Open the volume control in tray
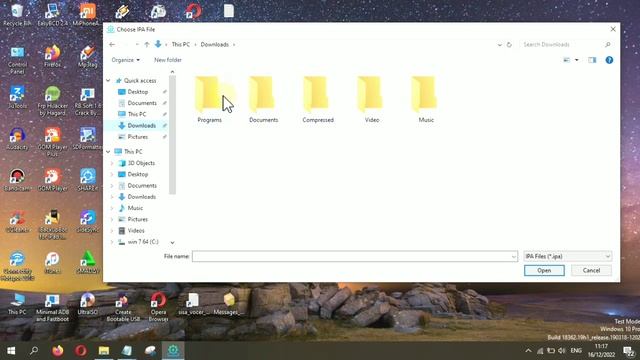Screen dimensions: 640x360 (x=562, y=351)
